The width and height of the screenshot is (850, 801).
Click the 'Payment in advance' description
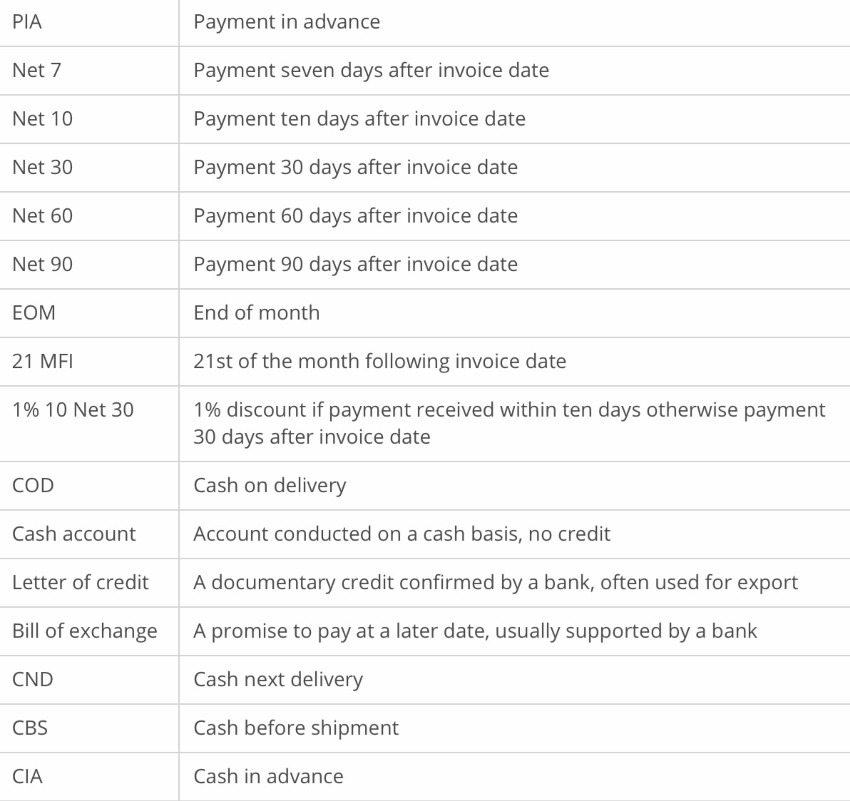pos(287,22)
